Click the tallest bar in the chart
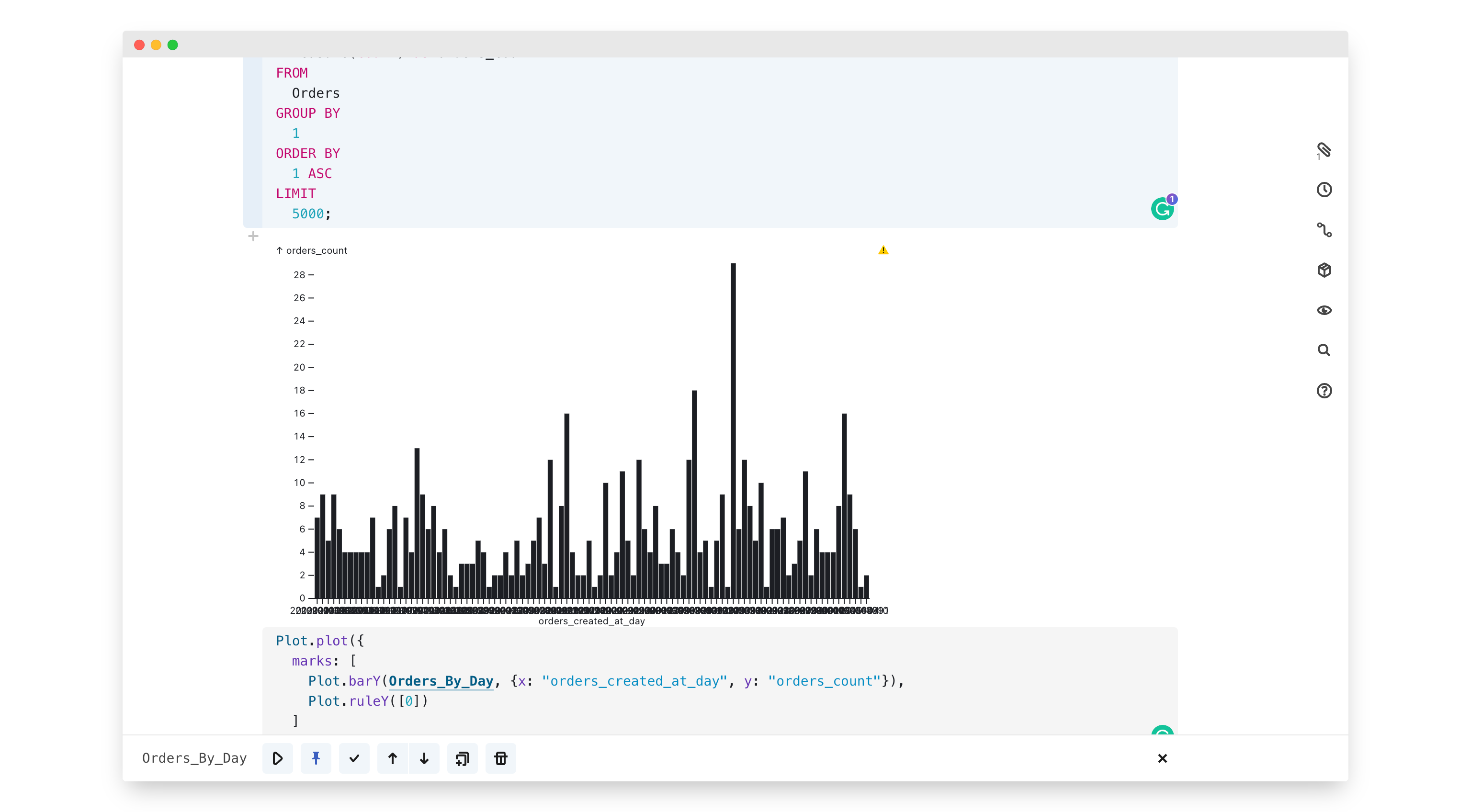The width and height of the screenshot is (1471, 812). [x=733, y=429]
